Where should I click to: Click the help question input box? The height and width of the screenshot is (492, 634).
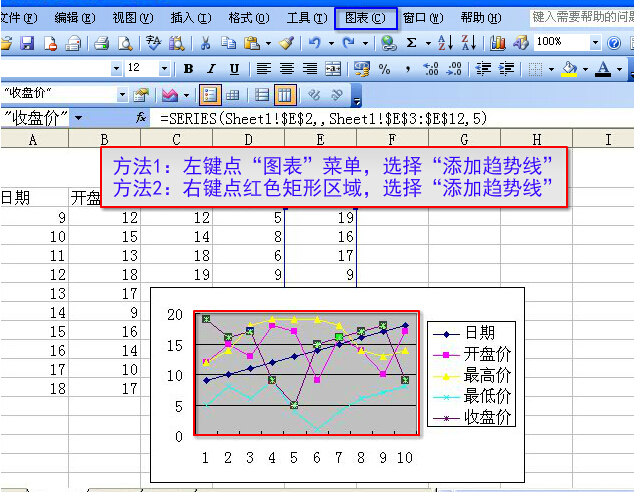coord(581,18)
